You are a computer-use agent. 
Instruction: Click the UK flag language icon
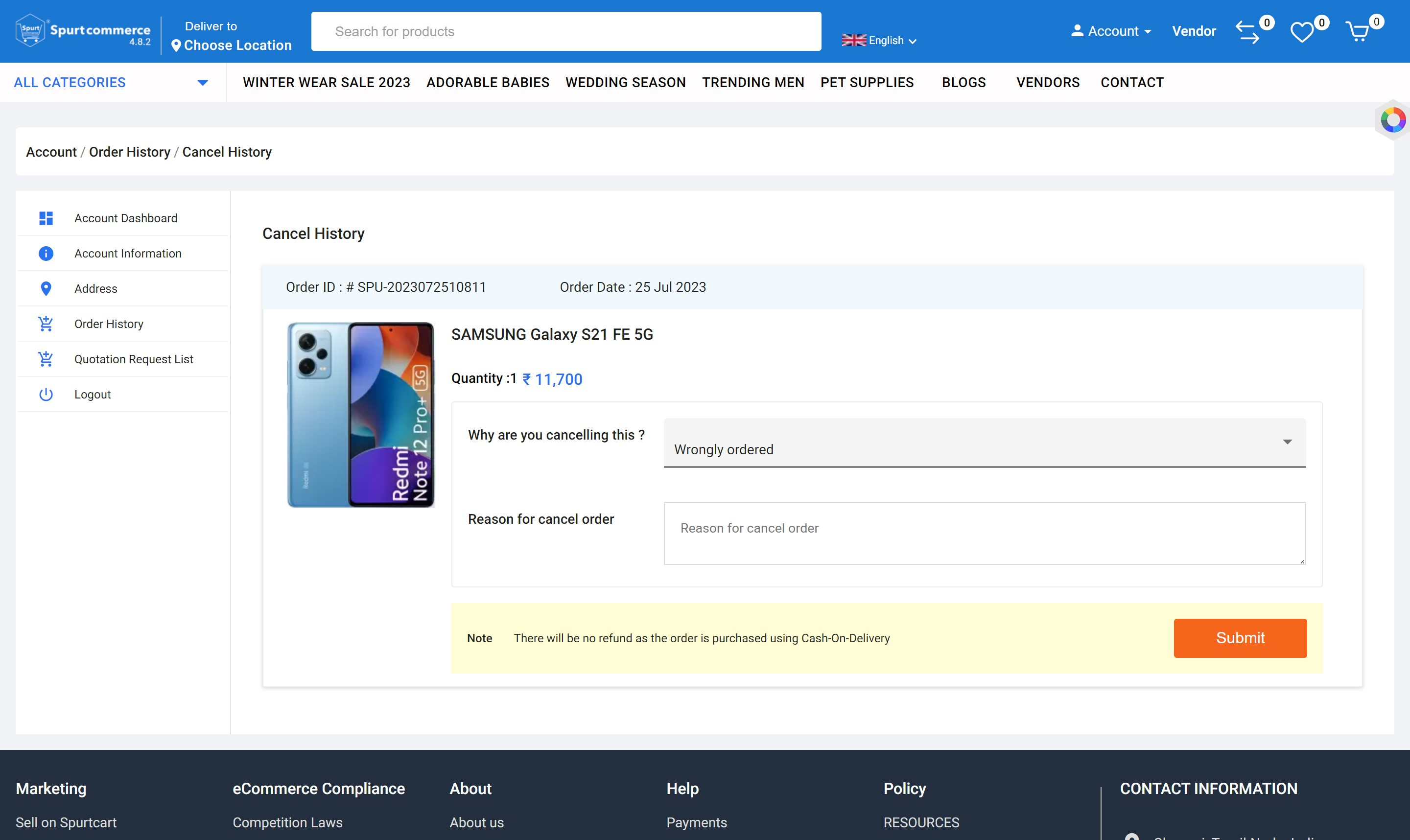[x=853, y=40]
